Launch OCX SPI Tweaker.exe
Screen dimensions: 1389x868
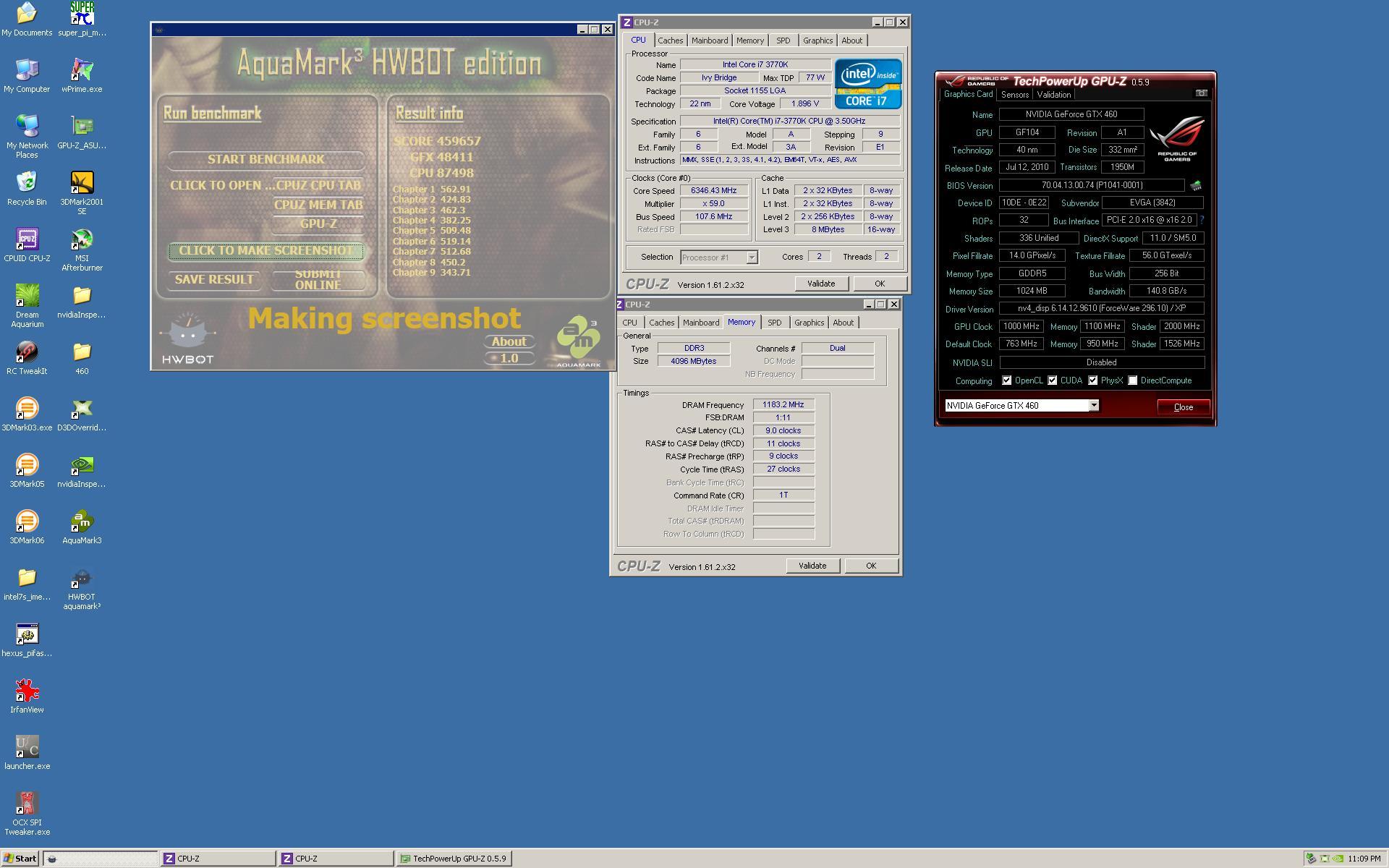(x=27, y=814)
